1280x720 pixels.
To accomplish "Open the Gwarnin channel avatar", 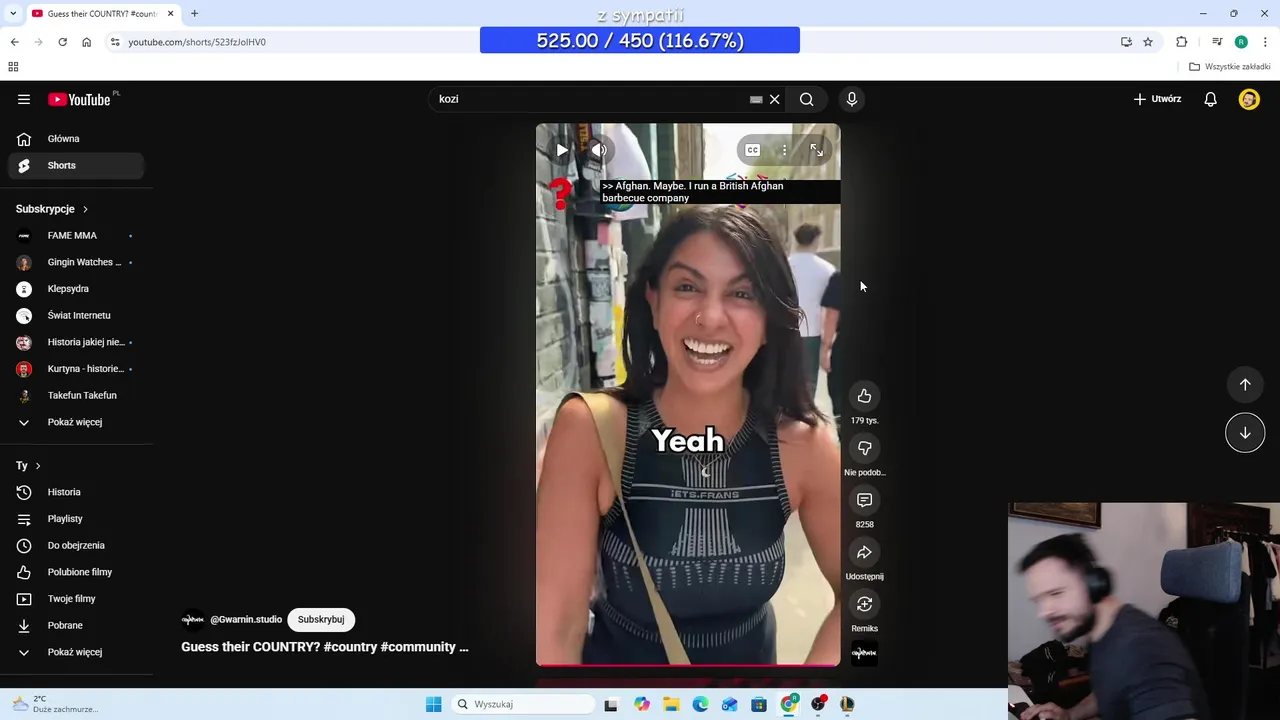I will pyautogui.click(x=193, y=619).
